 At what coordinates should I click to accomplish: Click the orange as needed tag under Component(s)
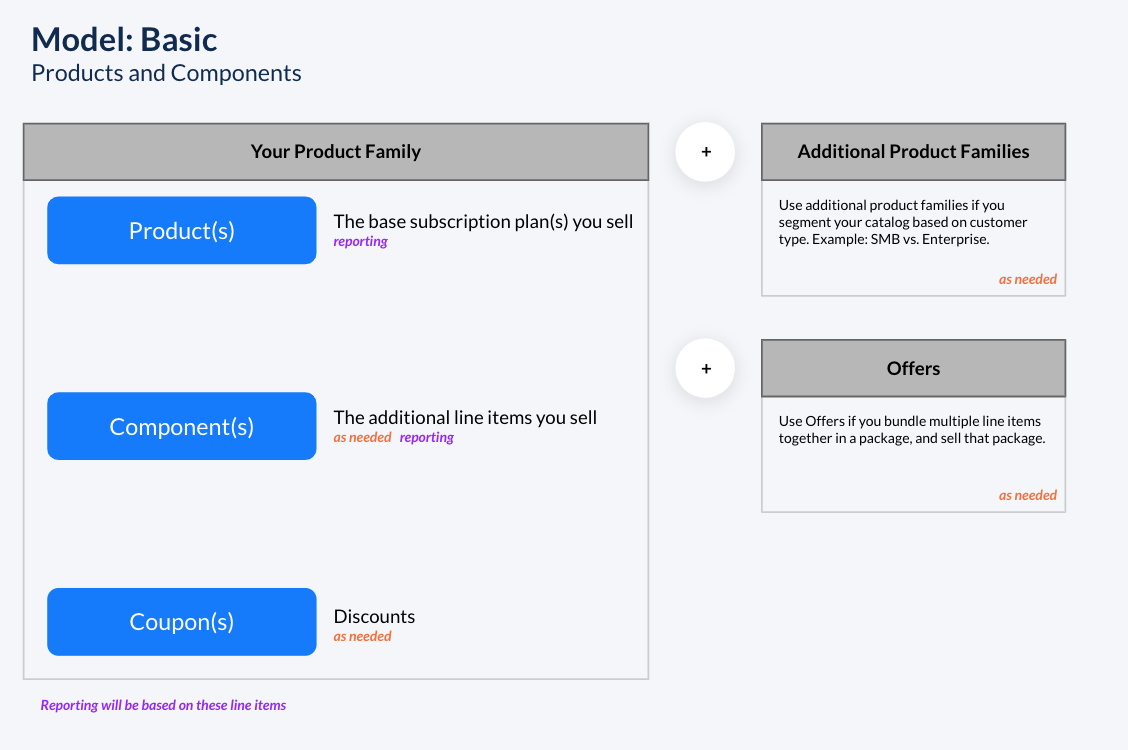(x=362, y=438)
